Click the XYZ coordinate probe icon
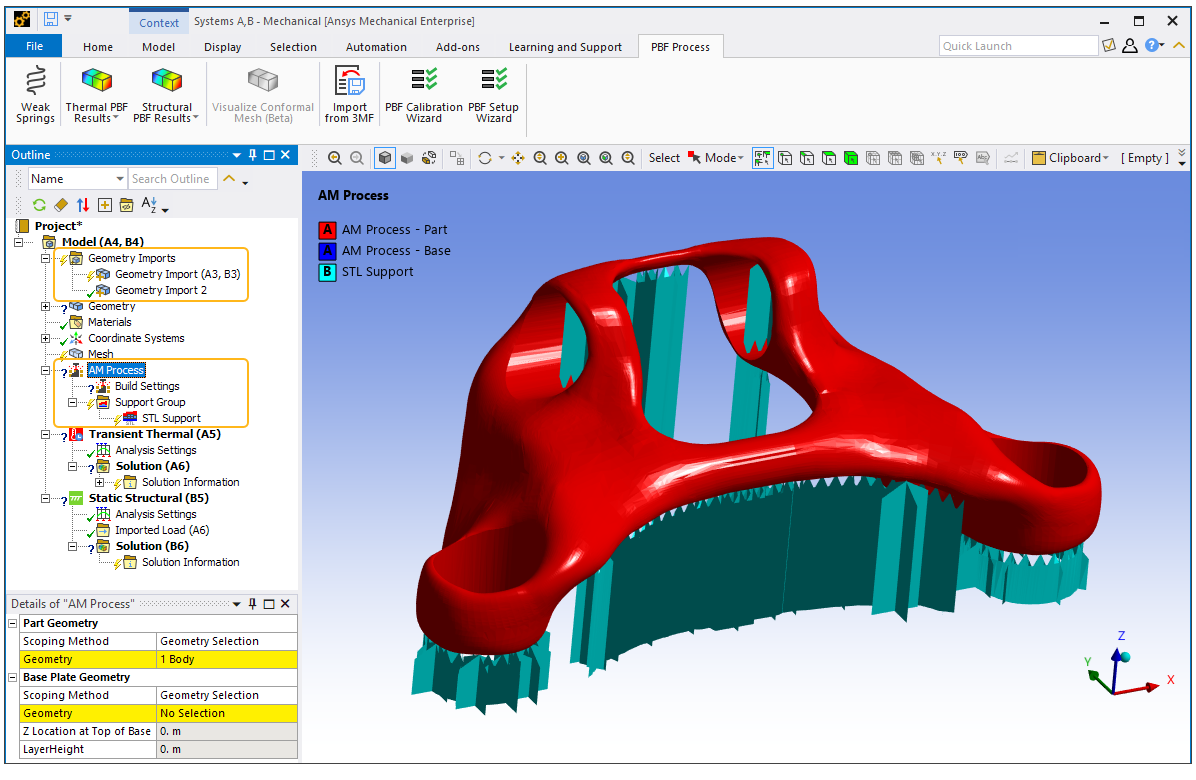1196x780 pixels. pos(938,158)
